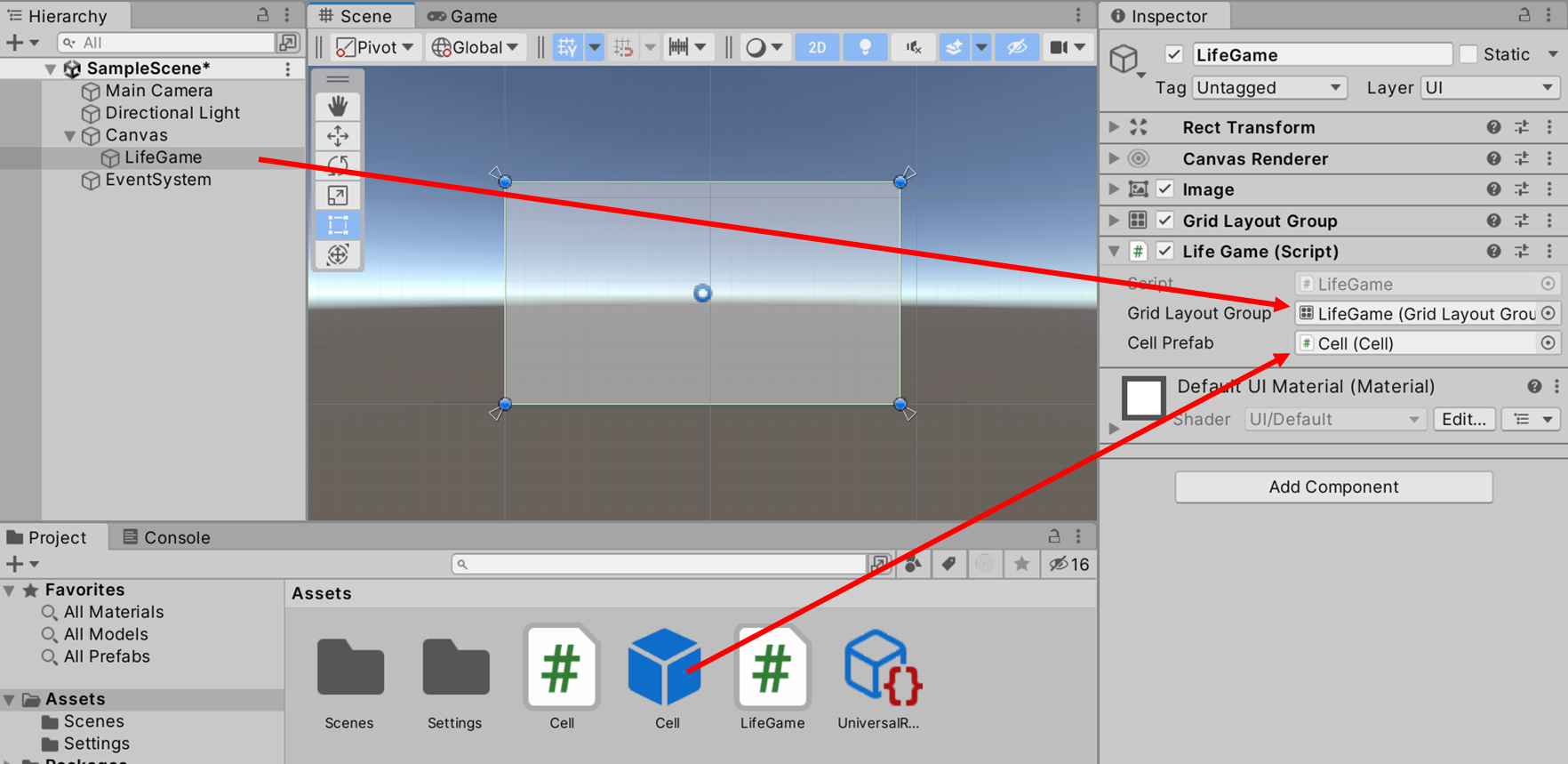1568x764 pixels.
Task: Switch to the Game tab
Action: (x=462, y=16)
